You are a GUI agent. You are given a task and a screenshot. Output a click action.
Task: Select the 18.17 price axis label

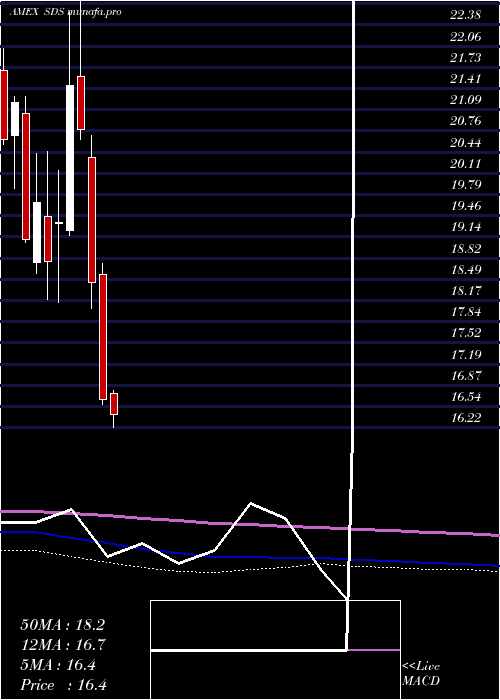(466, 291)
